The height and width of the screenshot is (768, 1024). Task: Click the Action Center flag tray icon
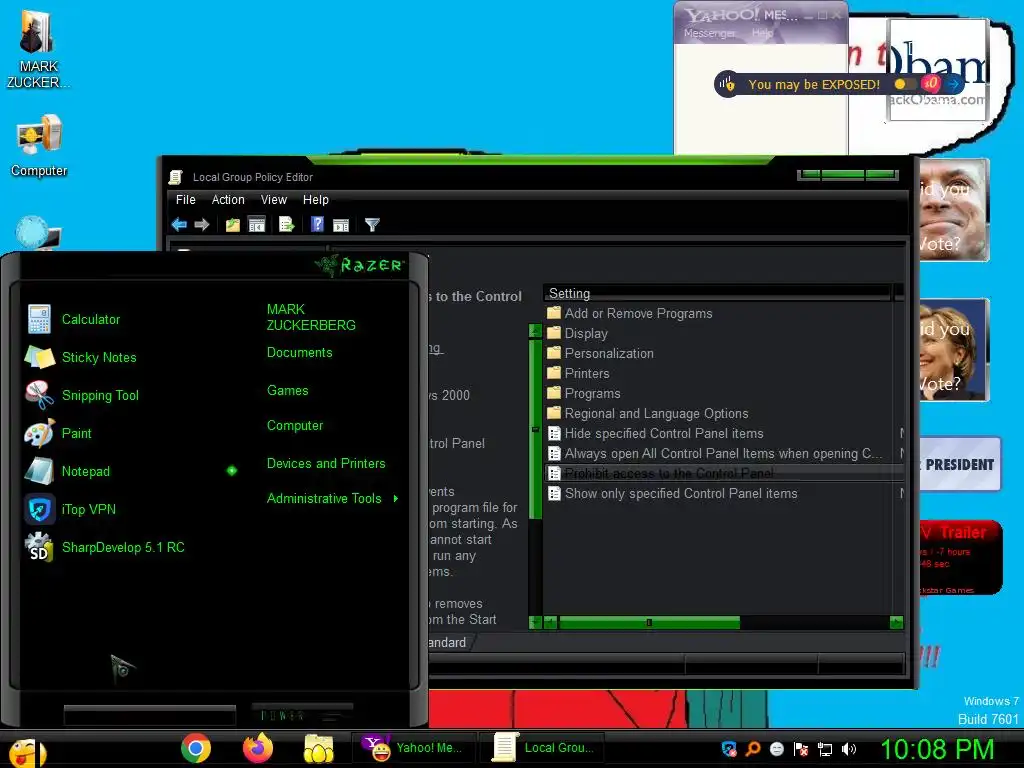coord(801,749)
